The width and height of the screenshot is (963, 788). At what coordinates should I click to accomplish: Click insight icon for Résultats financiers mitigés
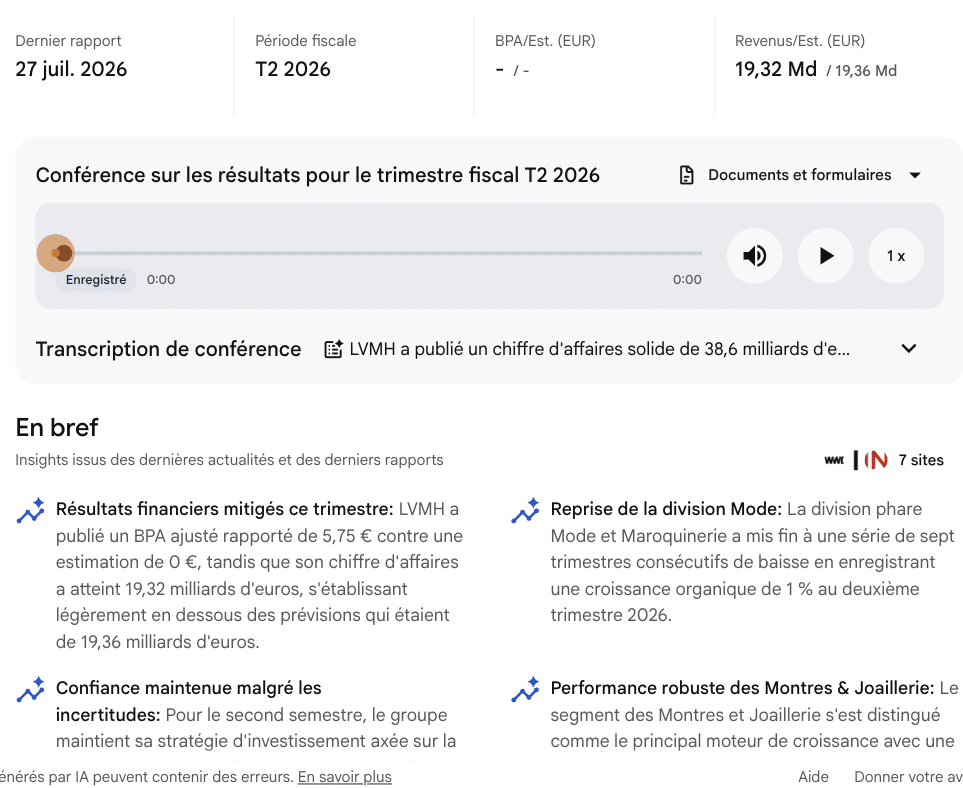click(x=31, y=510)
